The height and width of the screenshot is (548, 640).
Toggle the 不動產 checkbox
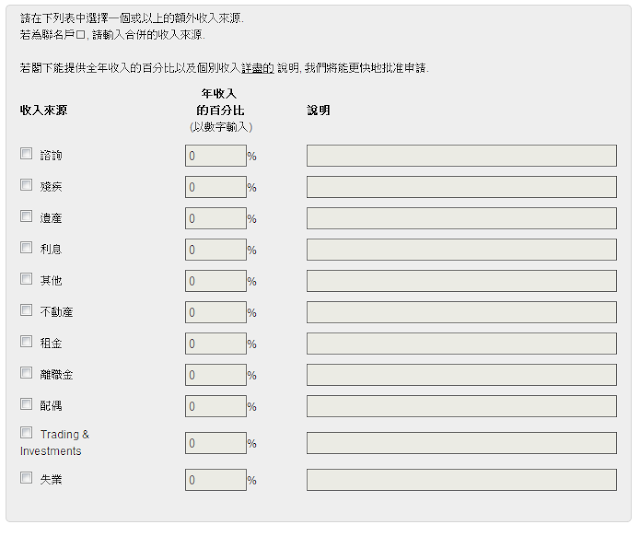pos(26,310)
